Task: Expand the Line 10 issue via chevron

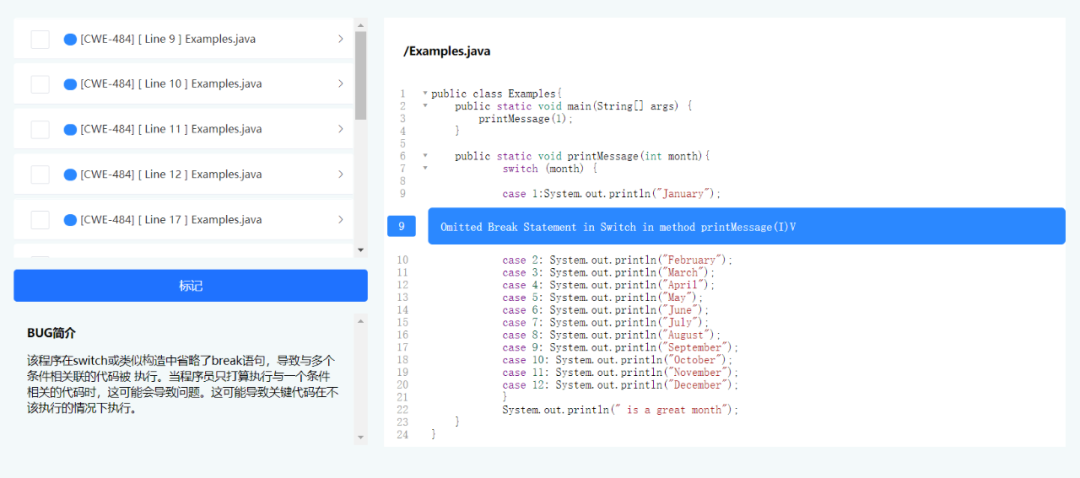Action: click(x=340, y=84)
